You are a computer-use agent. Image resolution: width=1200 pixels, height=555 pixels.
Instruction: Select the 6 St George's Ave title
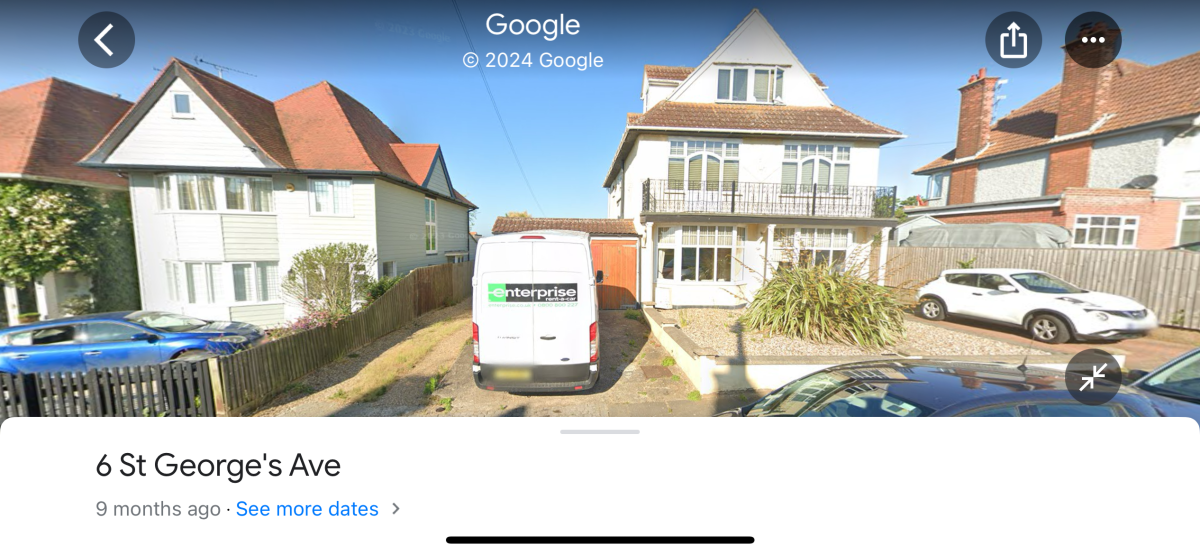[x=218, y=466]
